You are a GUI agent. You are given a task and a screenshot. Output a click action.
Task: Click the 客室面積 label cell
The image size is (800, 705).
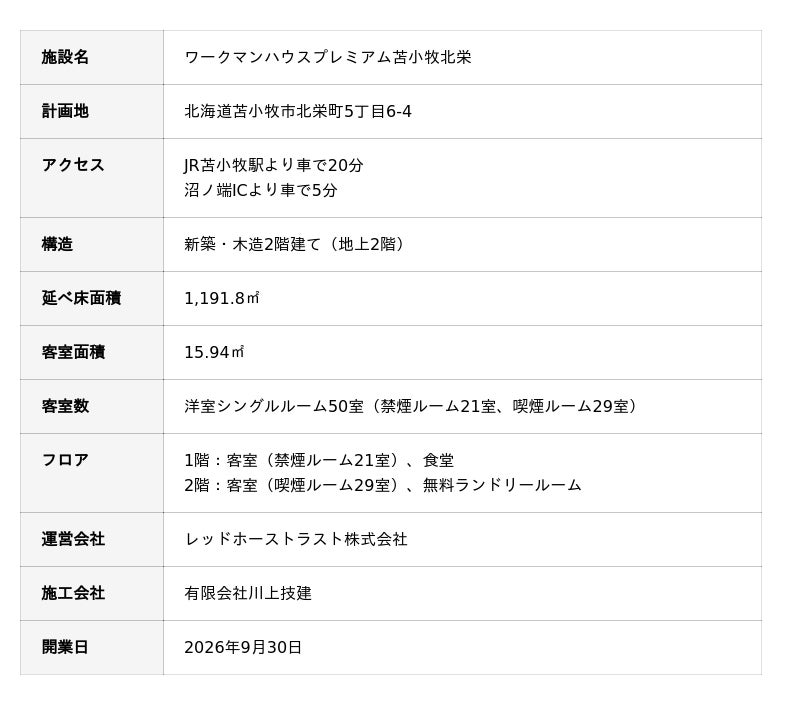(73, 352)
